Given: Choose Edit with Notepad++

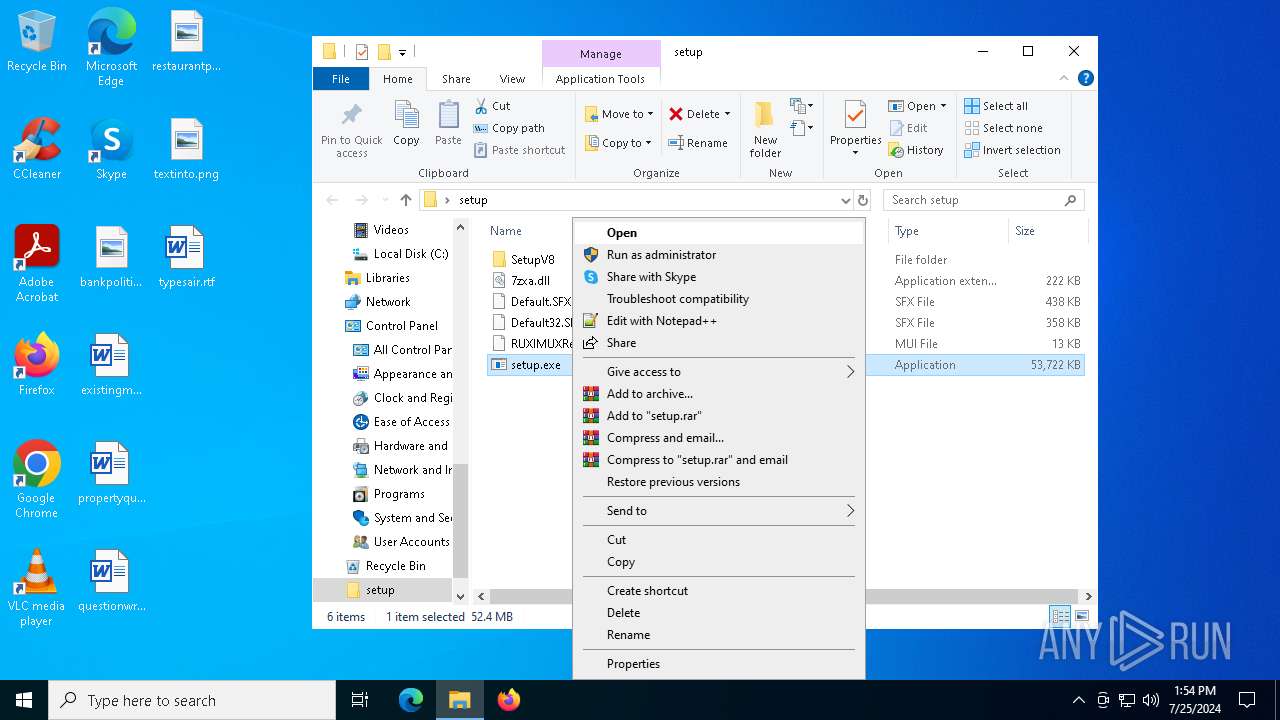Looking at the screenshot, I should [718, 321].
